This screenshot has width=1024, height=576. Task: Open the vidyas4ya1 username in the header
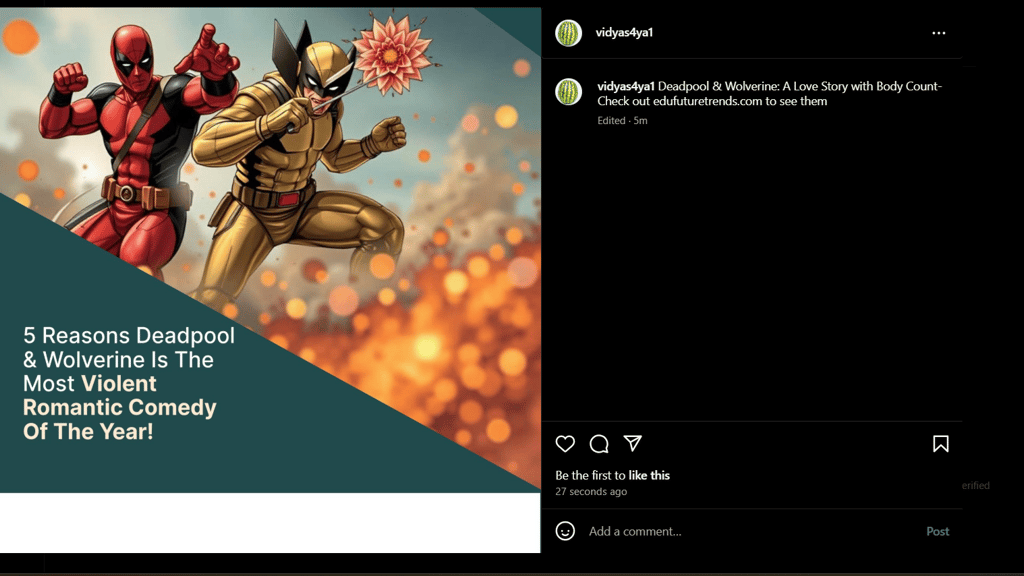point(624,33)
